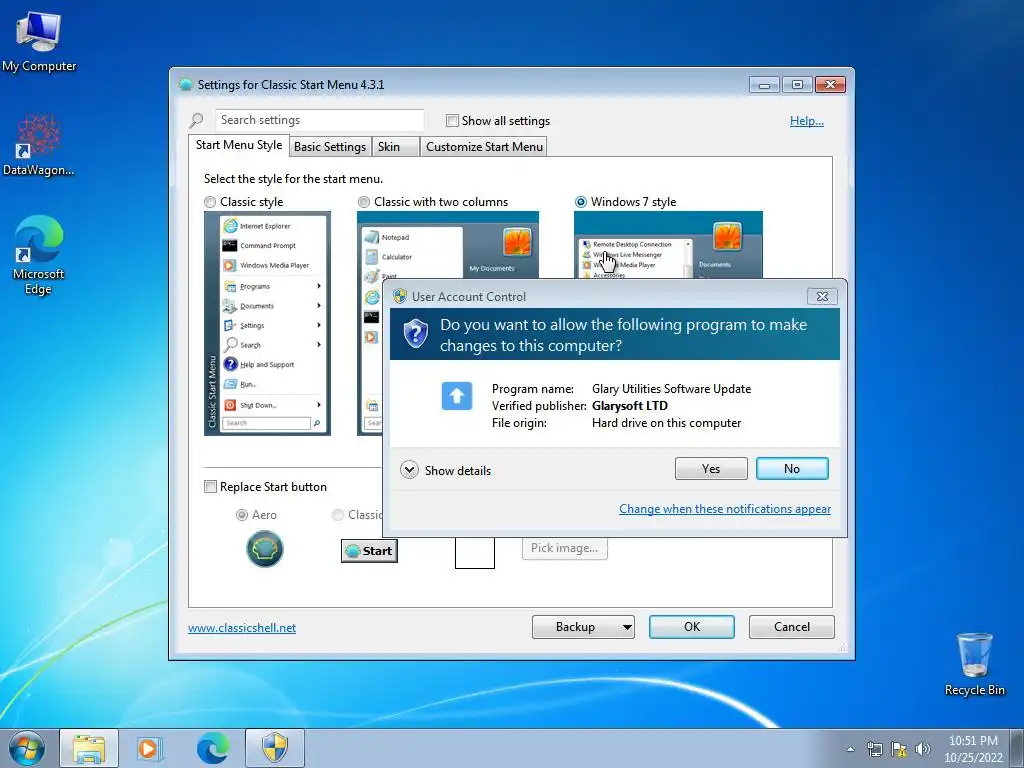Expand Show details in UAC dialog
The width and height of the screenshot is (1024, 768).
(445, 470)
